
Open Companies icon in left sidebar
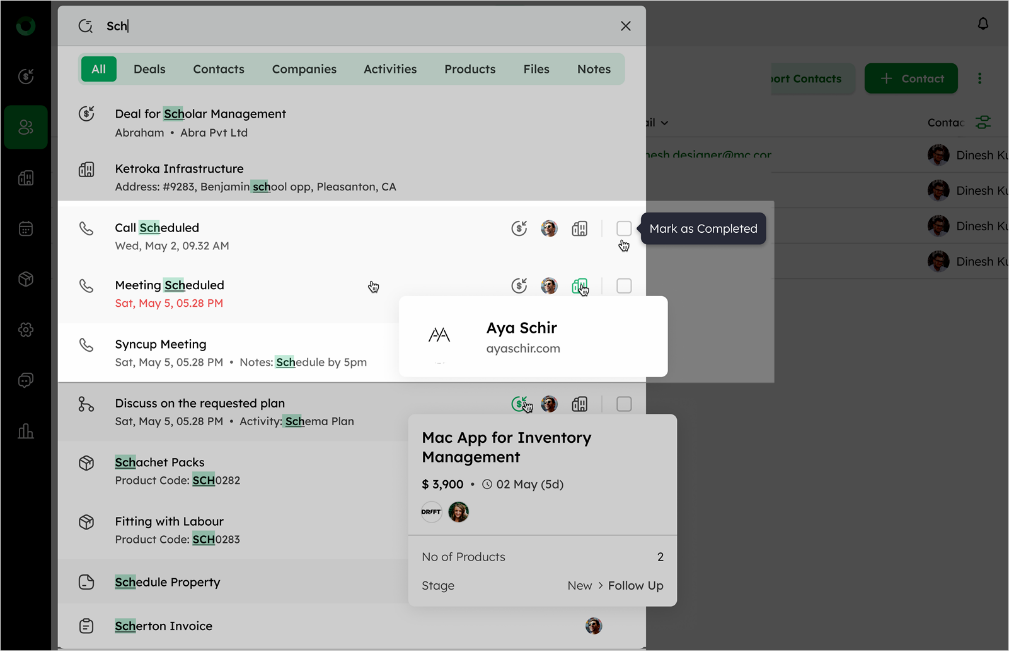point(26,178)
